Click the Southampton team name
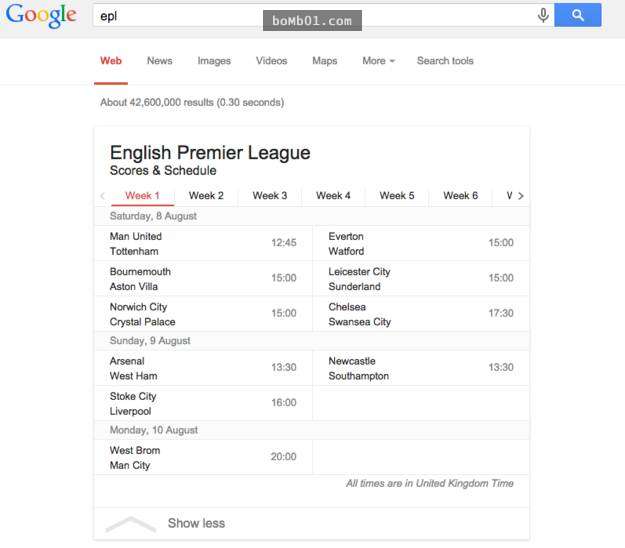This screenshot has width=625, height=548. pos(358,376)
